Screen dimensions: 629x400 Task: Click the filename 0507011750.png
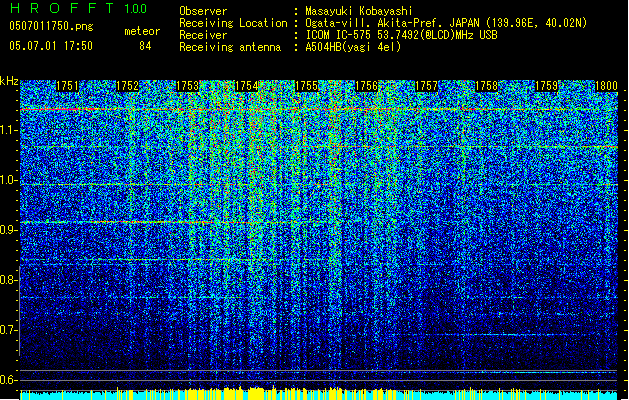pos(51,26)
